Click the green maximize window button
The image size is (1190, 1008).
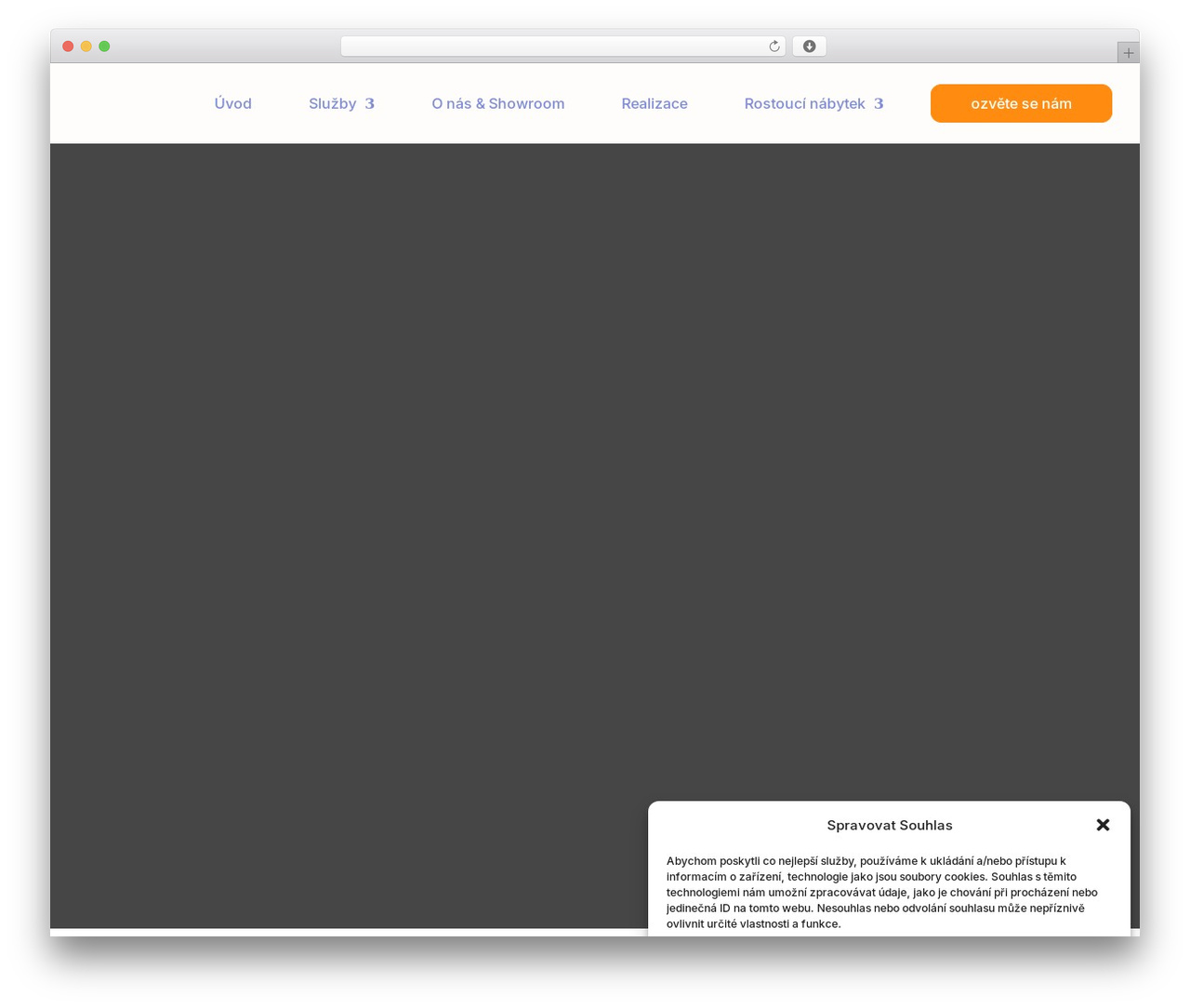tap(104, 46)
